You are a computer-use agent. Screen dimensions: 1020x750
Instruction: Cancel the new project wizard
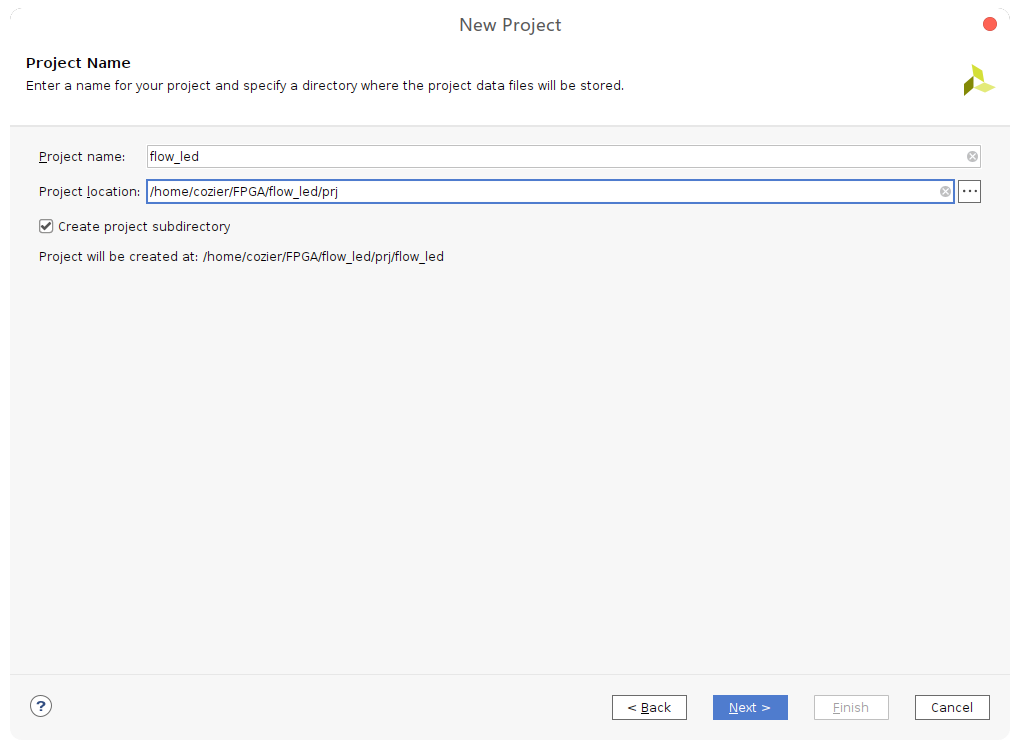tap(951, 708)
